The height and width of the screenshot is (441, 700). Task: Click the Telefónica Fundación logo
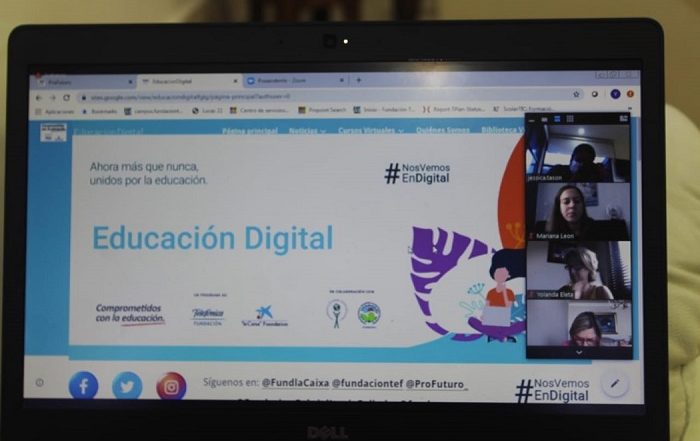coord(208,314)
